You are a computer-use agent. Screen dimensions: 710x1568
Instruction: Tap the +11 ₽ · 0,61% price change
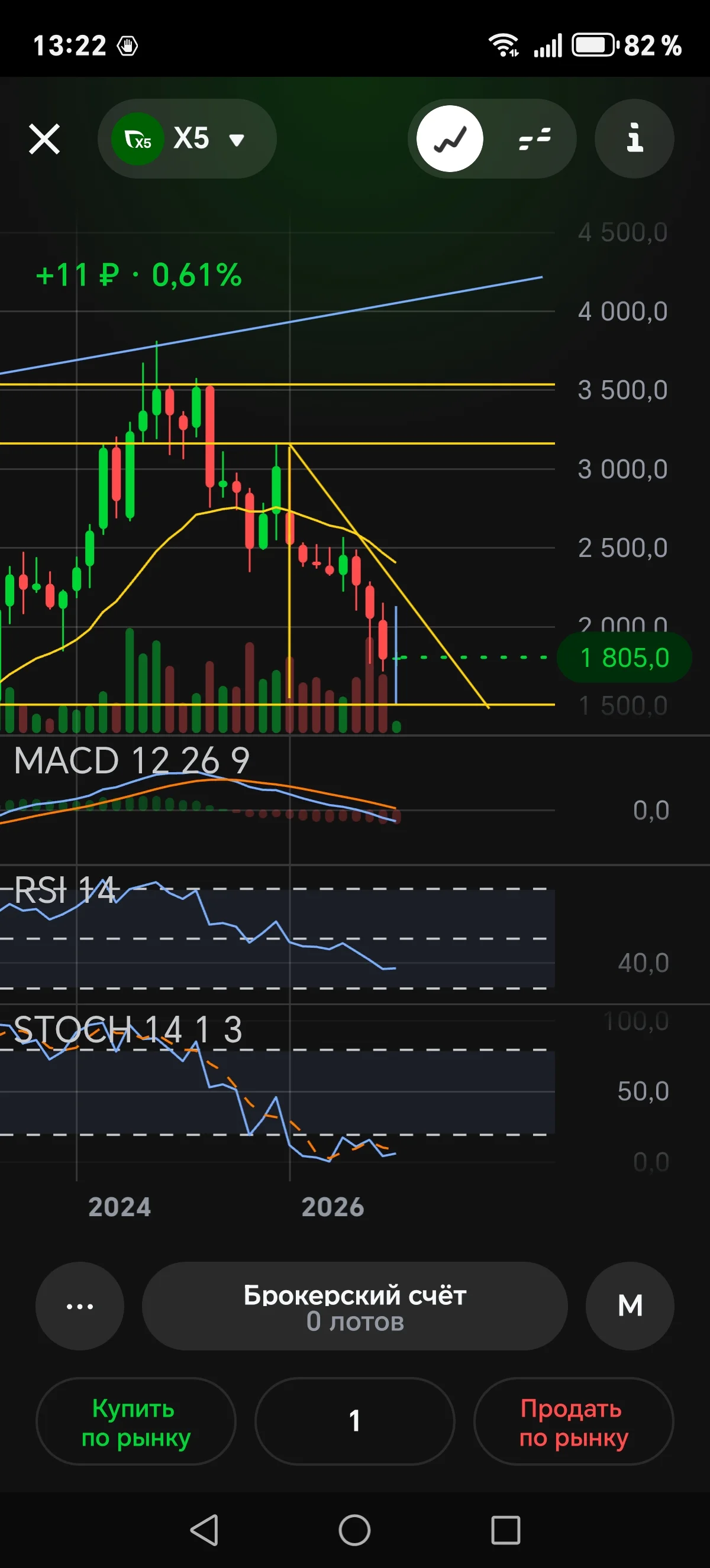tap(140, 274)
